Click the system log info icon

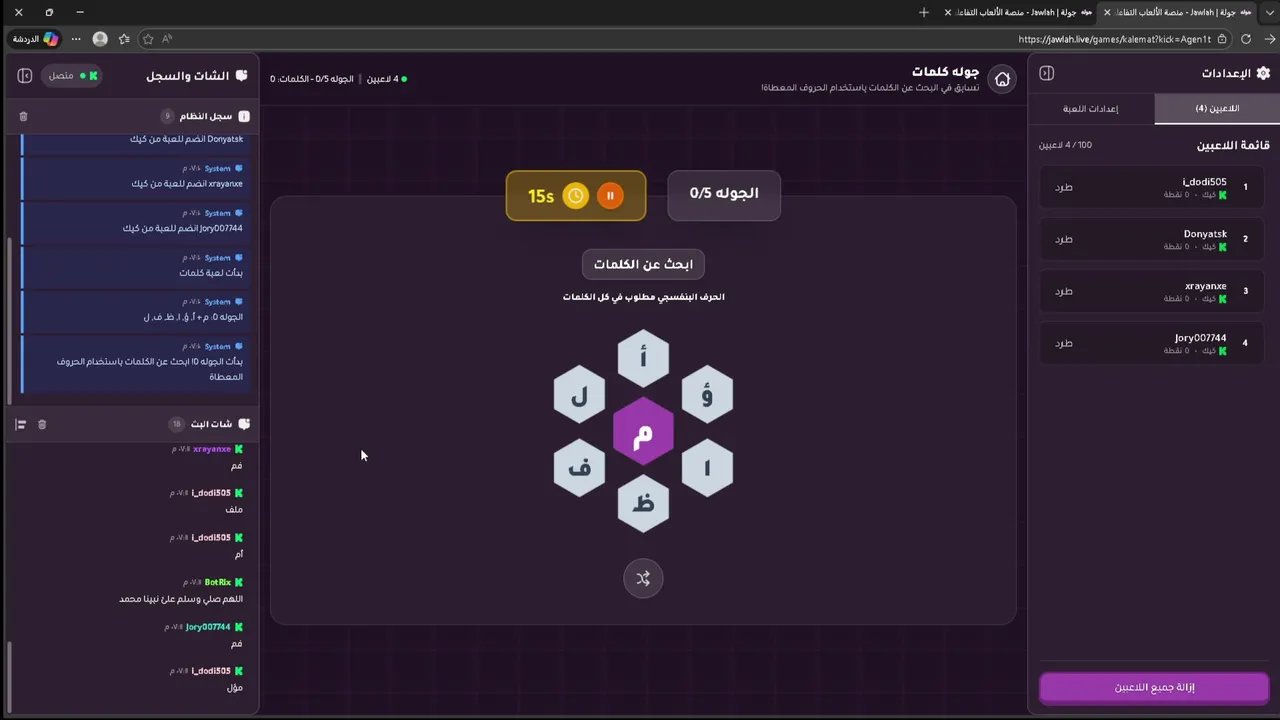coord(244,116)
